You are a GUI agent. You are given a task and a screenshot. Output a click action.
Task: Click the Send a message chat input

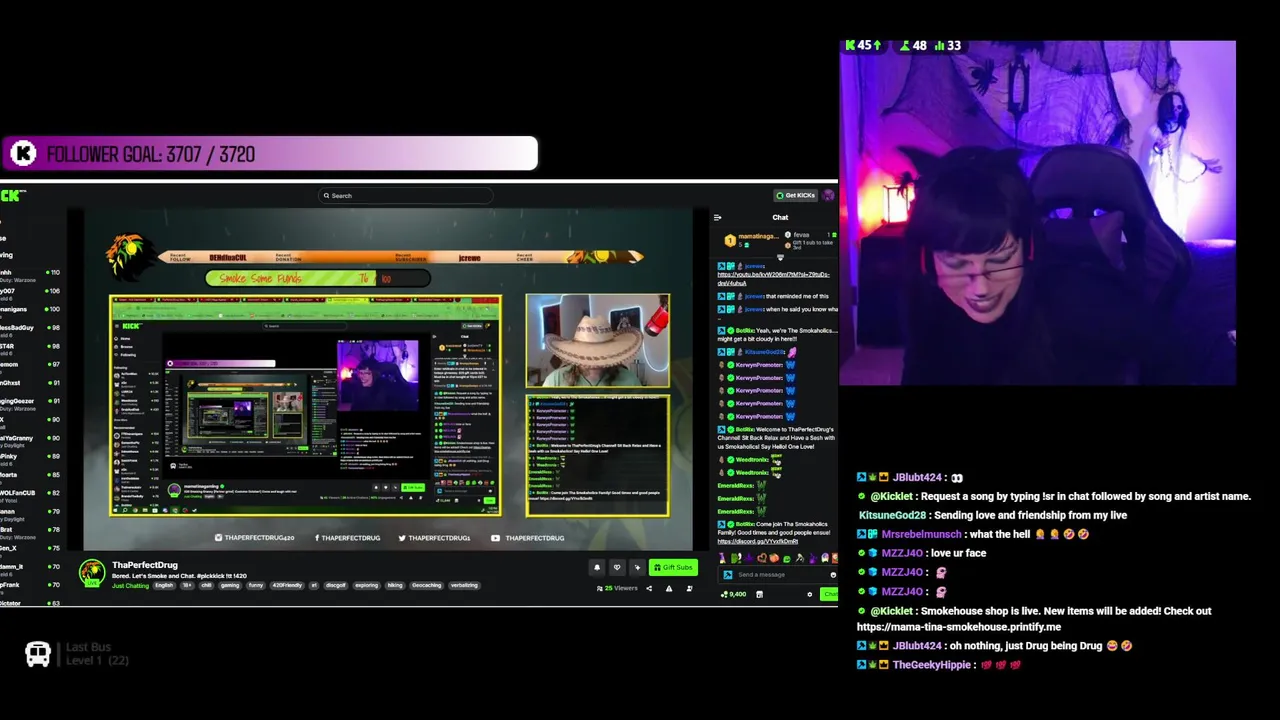(779, 574)
